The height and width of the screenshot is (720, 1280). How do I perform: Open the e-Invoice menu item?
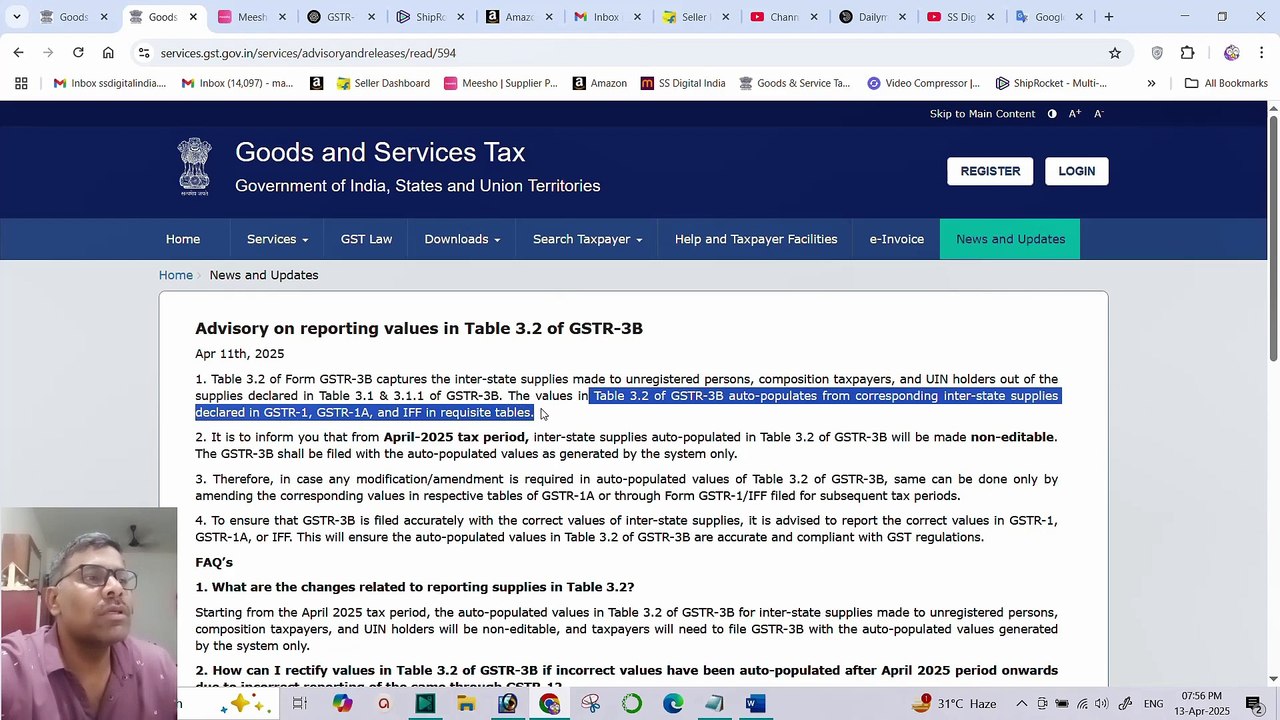pyautogui.click(x=896, y=239)
